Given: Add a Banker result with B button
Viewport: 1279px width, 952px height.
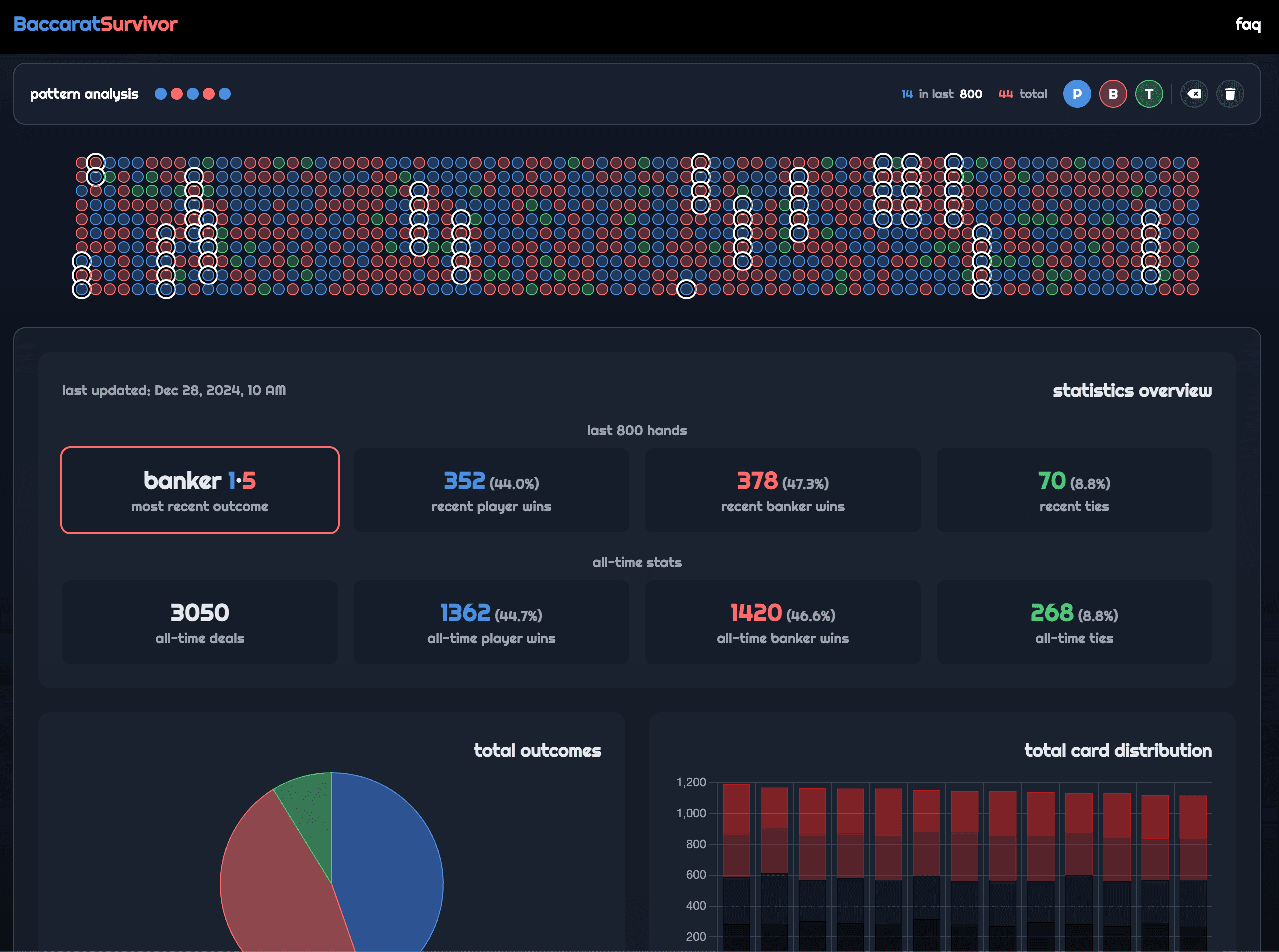Looking at the screenshot, I should [x=1113, y=94].
